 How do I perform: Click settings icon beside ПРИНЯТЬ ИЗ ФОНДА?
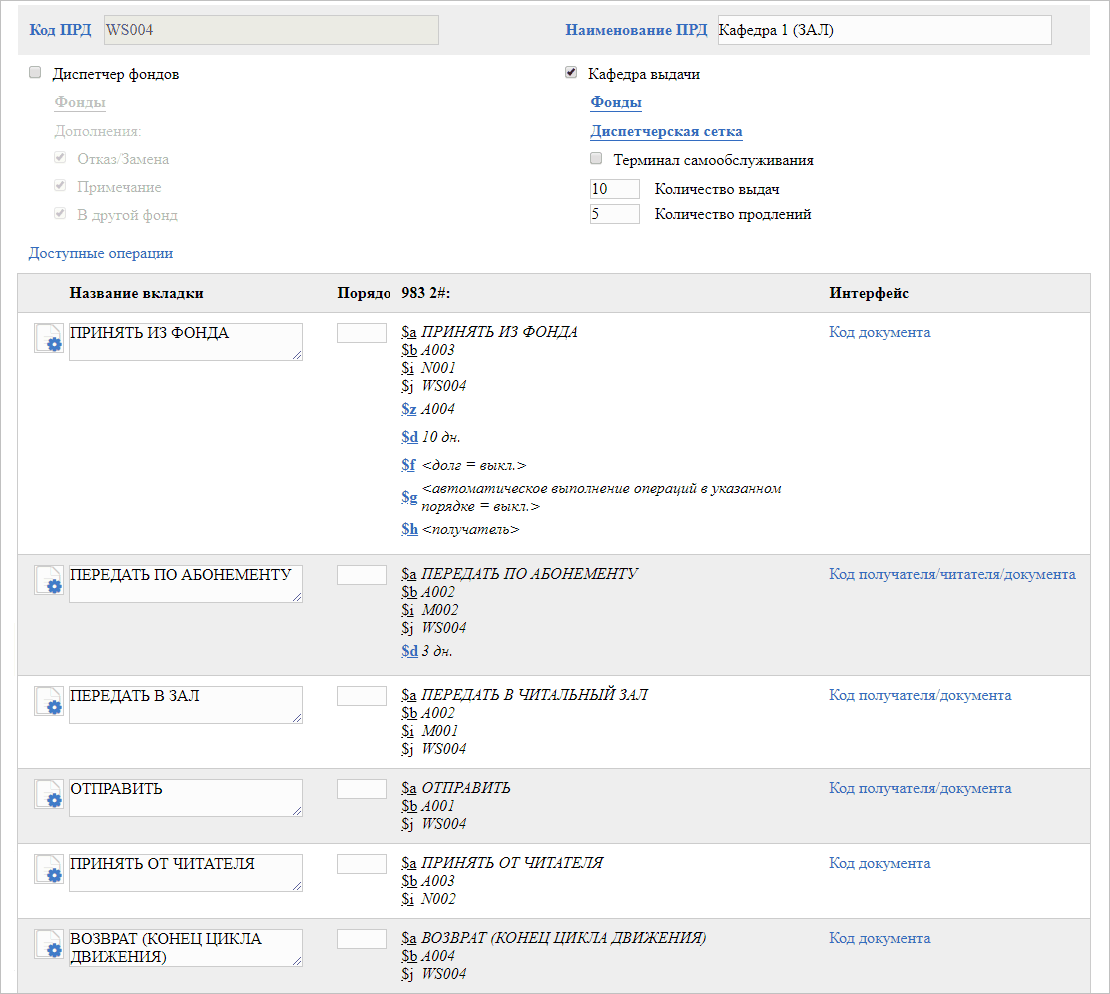pyautogui.click(x=49, y=339)
